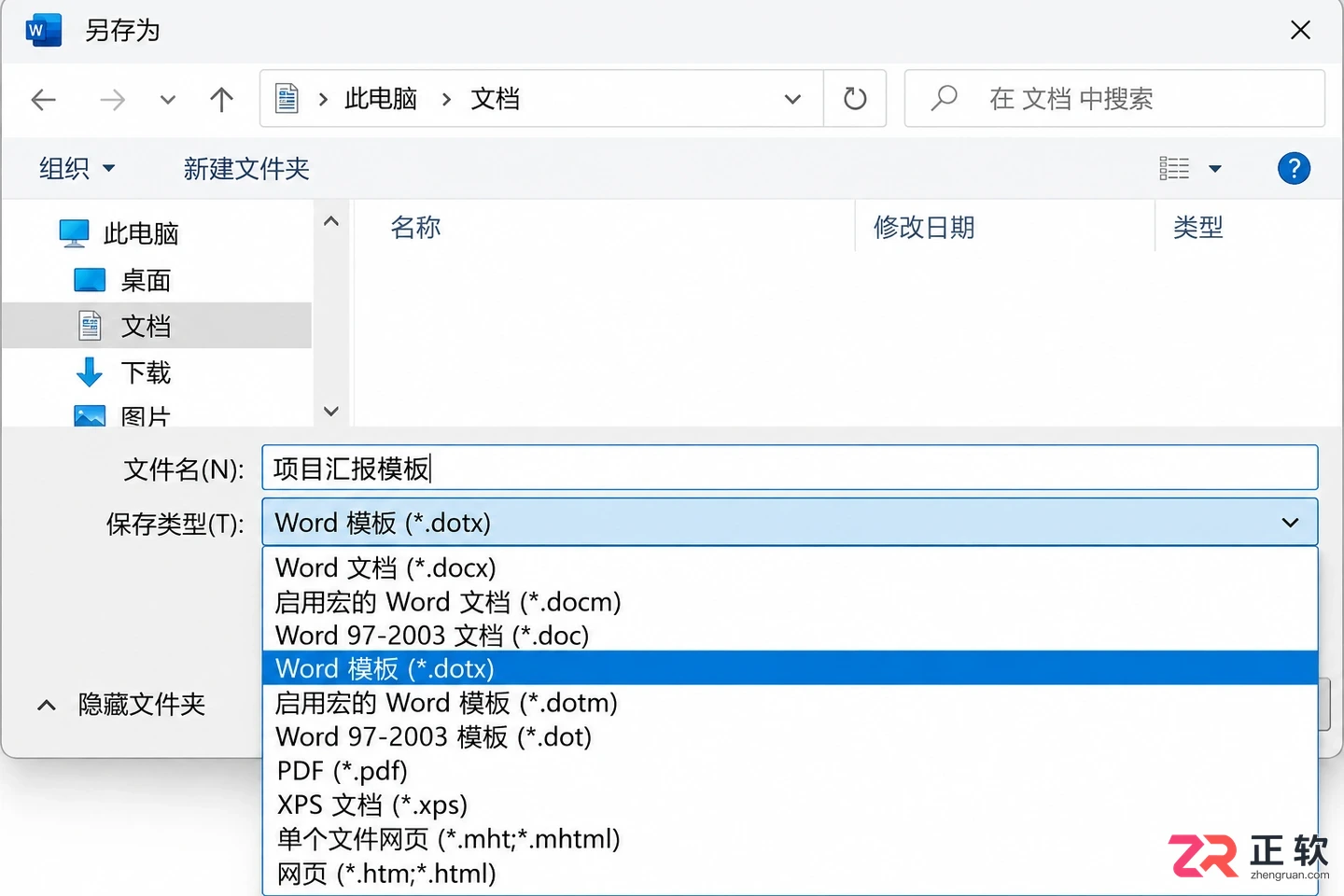Click navigation pane scroll up arrow
Screen dimensions: 1344x896
[x=330, y=221]
